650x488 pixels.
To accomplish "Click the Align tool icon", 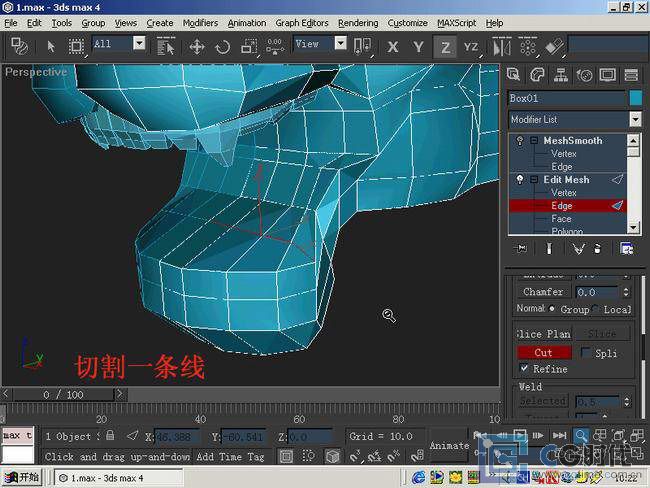I will coord(554,46).
